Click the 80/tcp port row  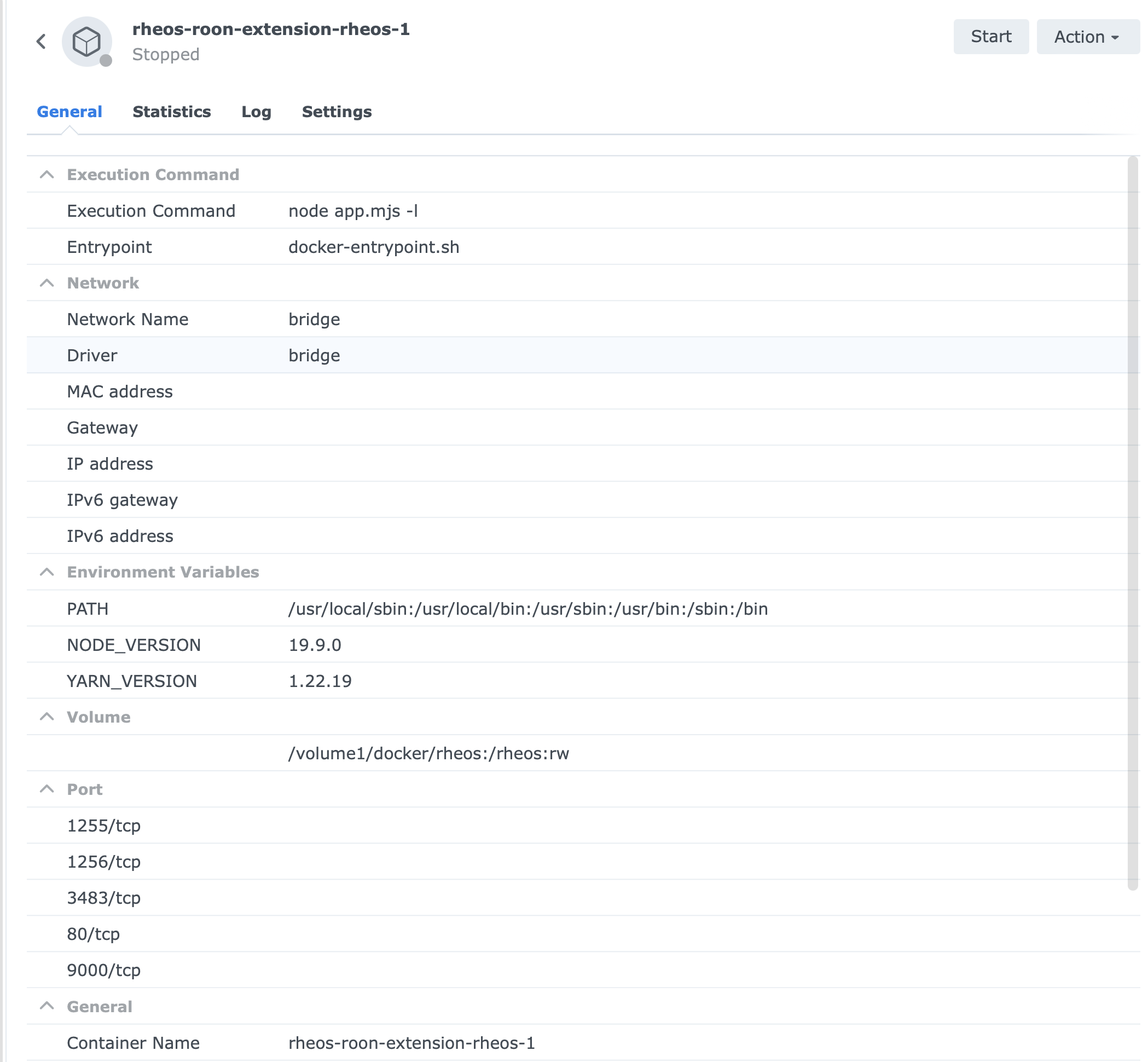(583, 934)
